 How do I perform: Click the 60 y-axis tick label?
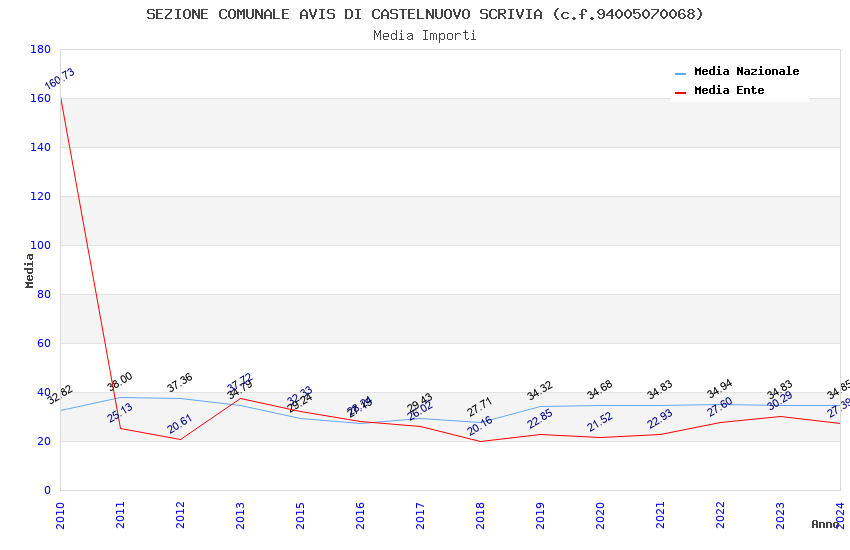(x=43, y=343)
